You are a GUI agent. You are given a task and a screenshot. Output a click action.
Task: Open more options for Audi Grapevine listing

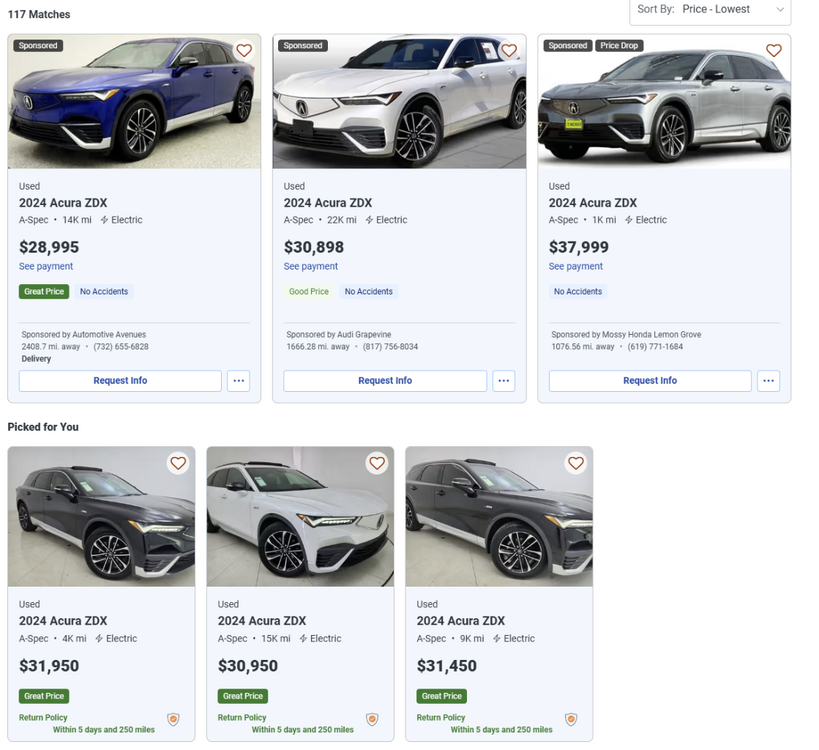(x=503, y=381)
